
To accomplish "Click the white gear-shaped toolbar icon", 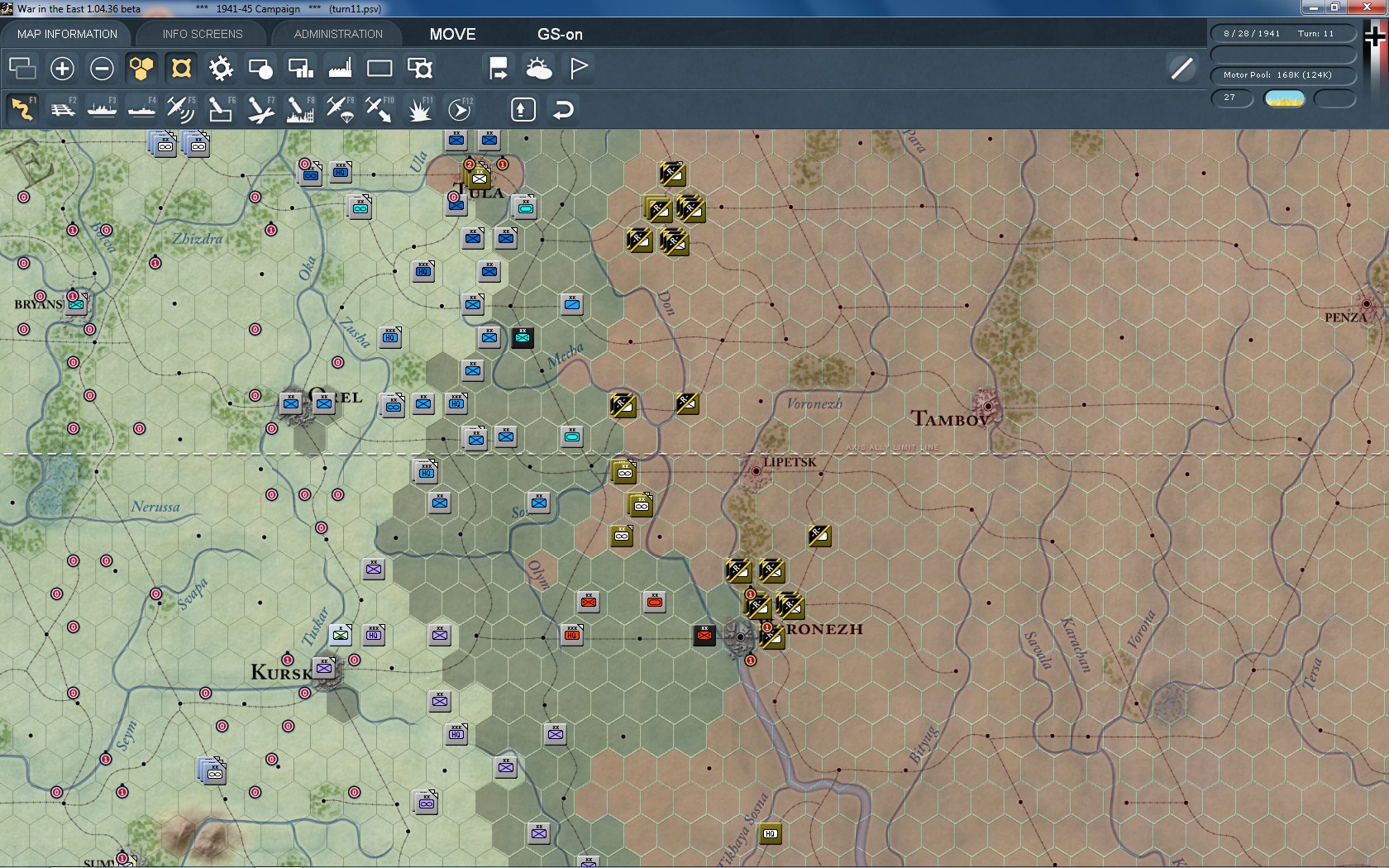I will (221, 68).
